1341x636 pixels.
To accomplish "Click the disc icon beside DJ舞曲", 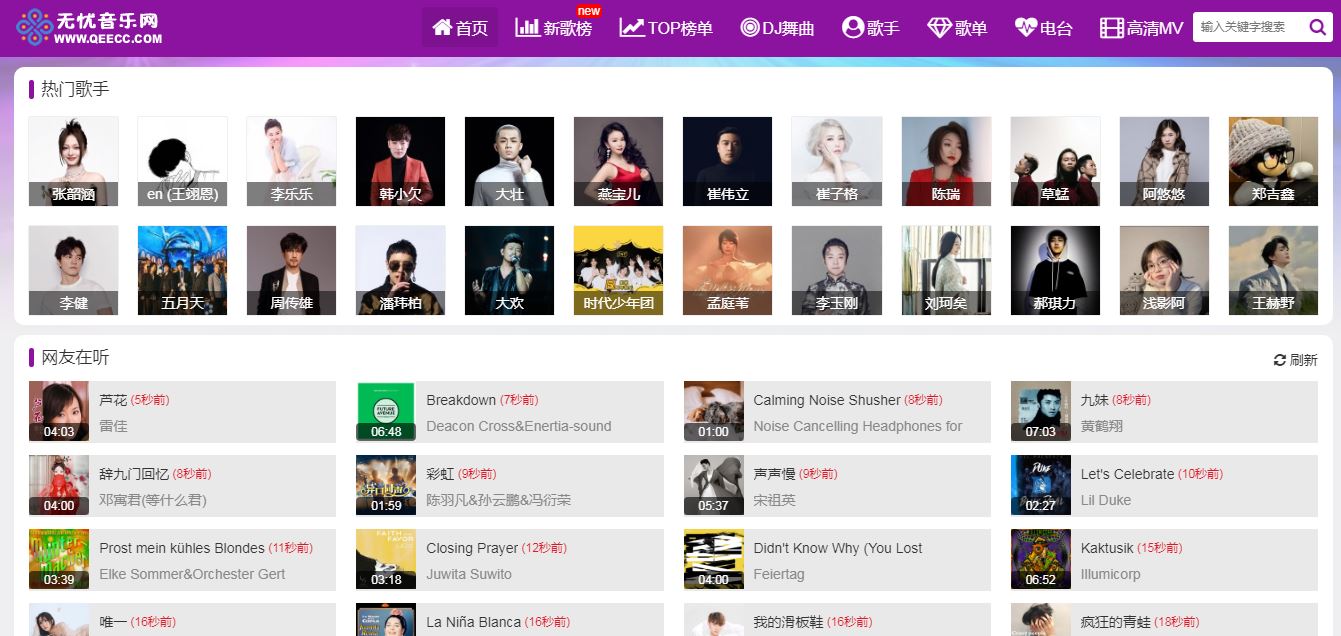I will 750,27.
